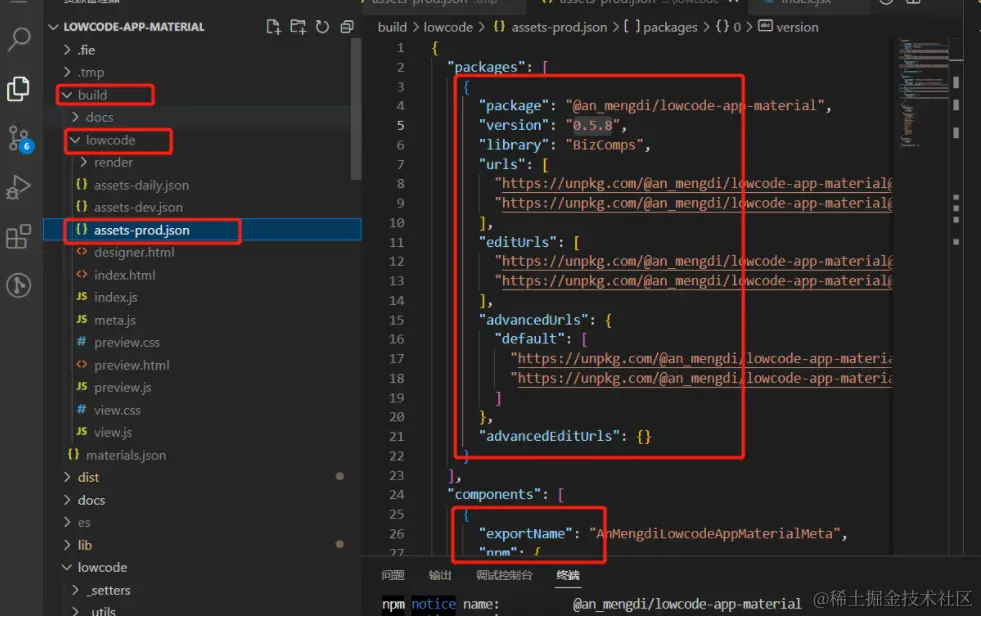Switch to the 输出 (Output) panel tab
This screenshot has height=617, width=981.
tap(440, 575)
